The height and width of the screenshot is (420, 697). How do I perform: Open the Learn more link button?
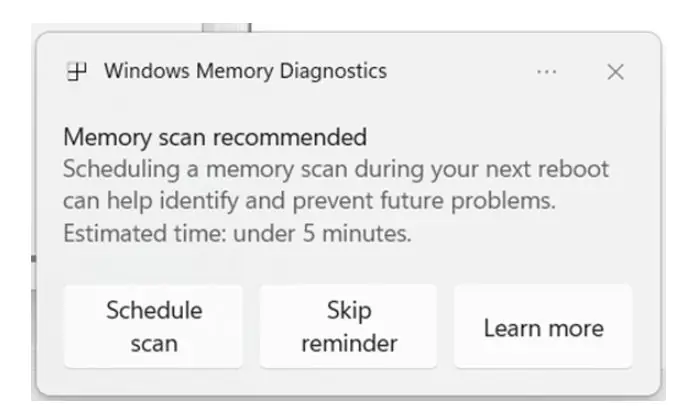point(543,327)
